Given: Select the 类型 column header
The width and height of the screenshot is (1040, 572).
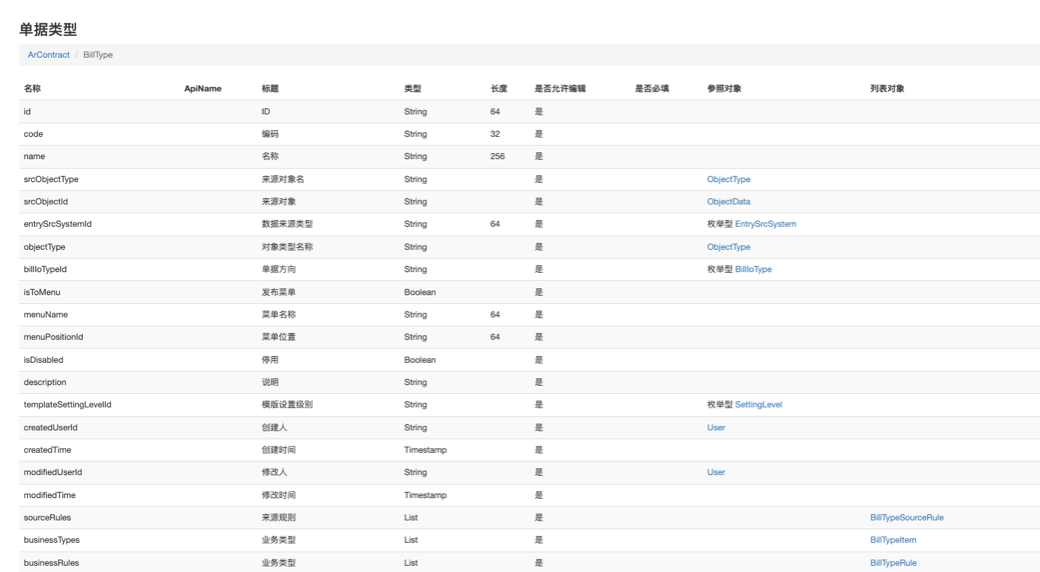Looking at the screenshot, I should (413, 89).
